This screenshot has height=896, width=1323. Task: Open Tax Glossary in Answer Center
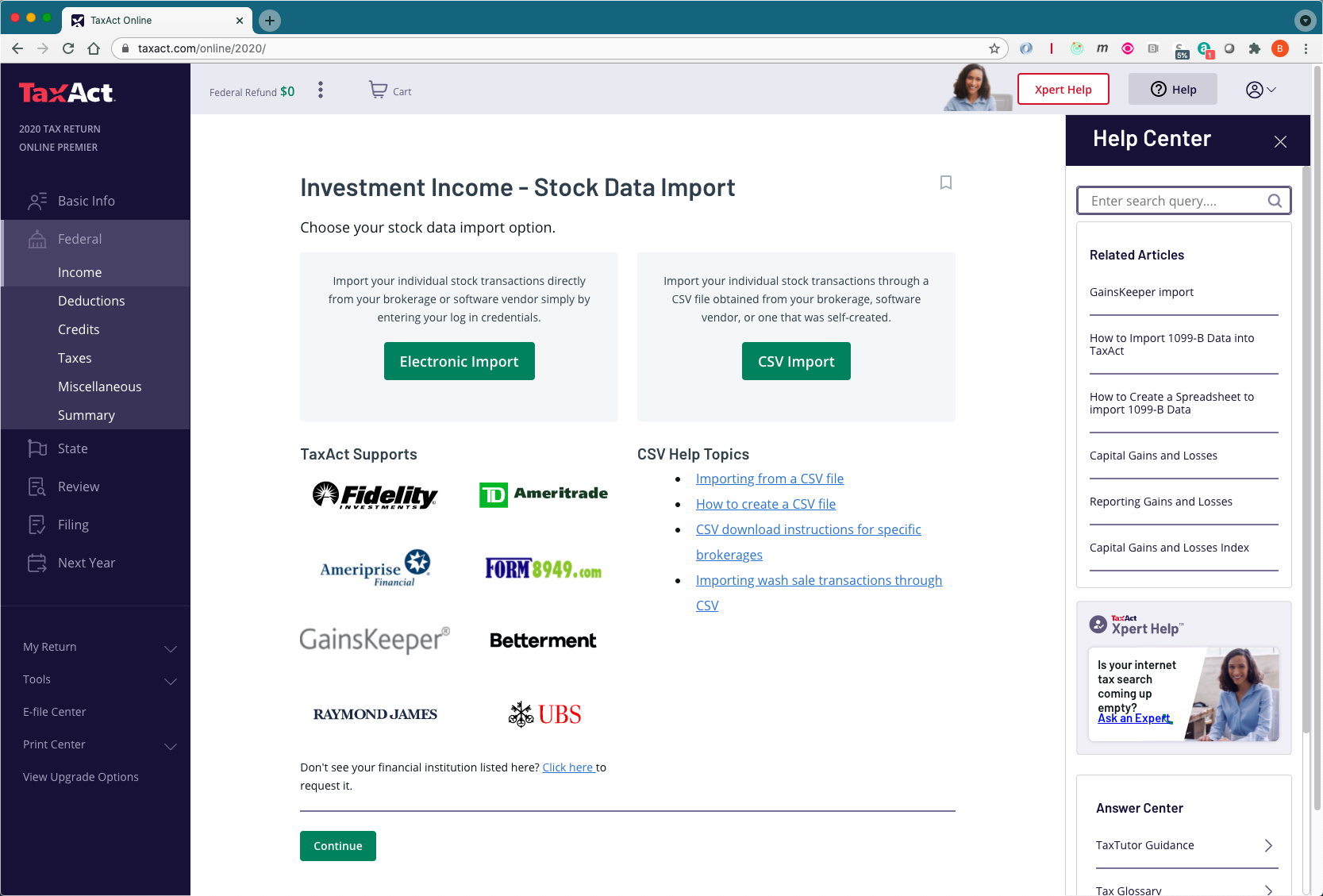(1183, 889)
